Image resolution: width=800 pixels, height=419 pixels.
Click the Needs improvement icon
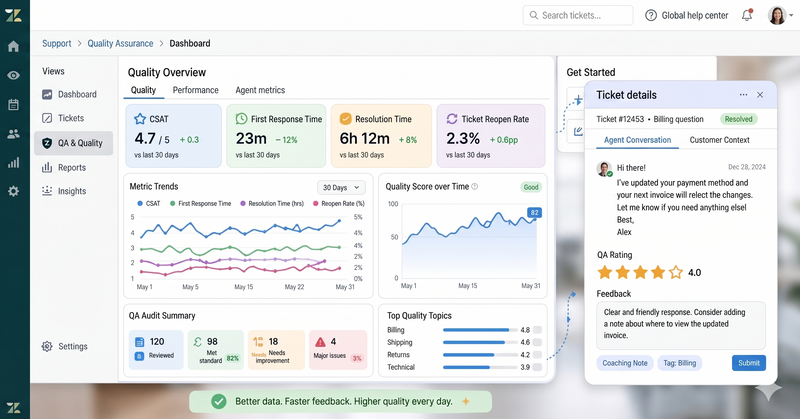tap(259, 341)
